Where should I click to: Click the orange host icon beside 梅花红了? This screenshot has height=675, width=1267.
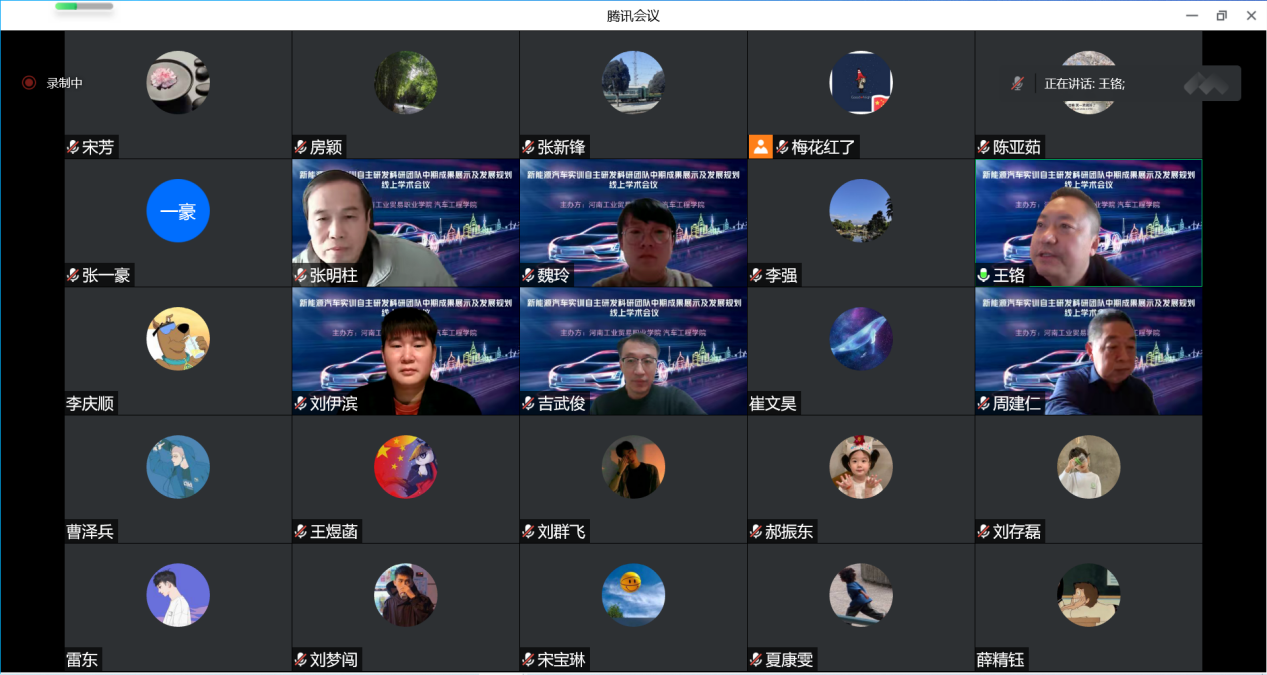761,147
